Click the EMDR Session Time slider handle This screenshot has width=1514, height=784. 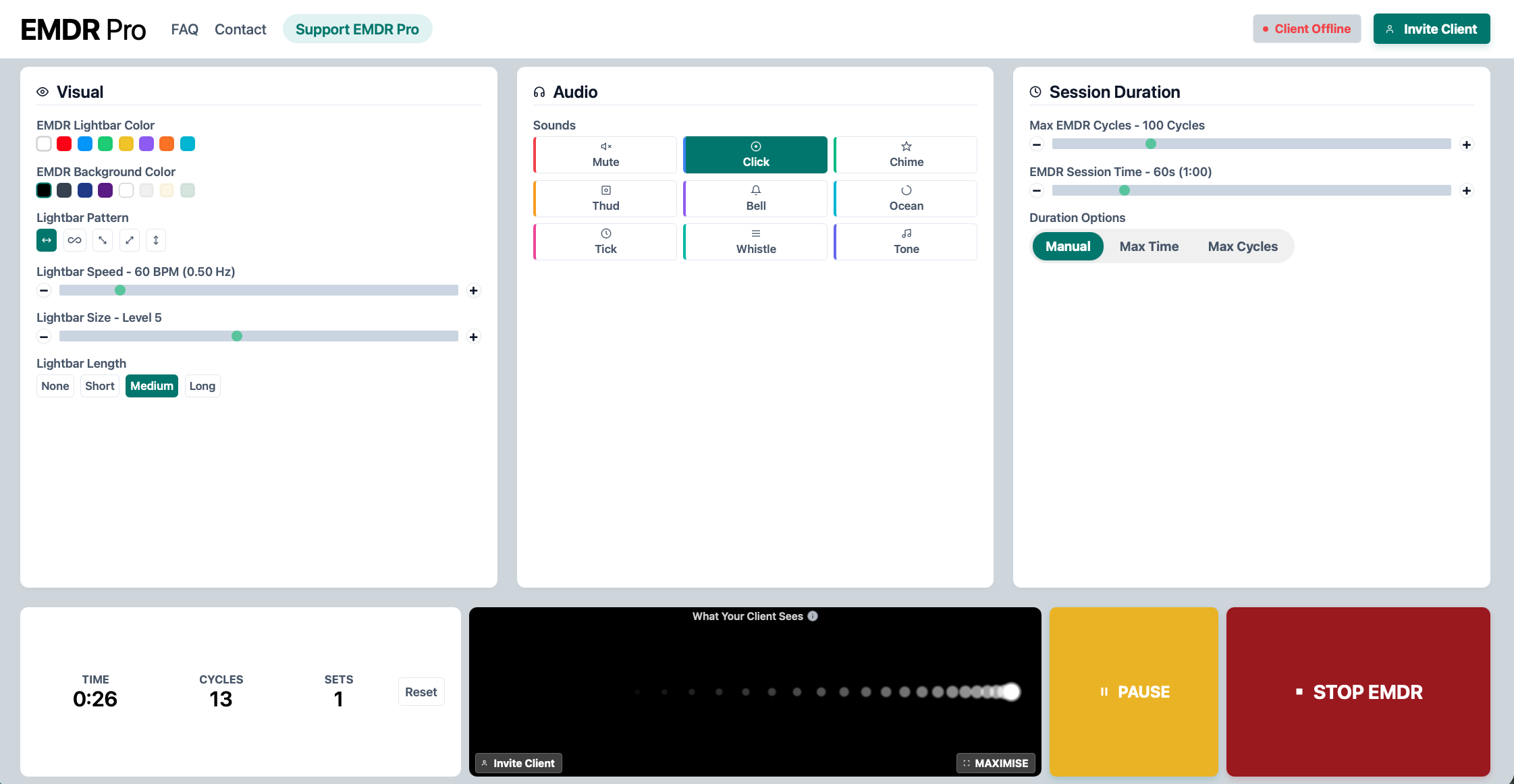click(x=1125, y=190)
